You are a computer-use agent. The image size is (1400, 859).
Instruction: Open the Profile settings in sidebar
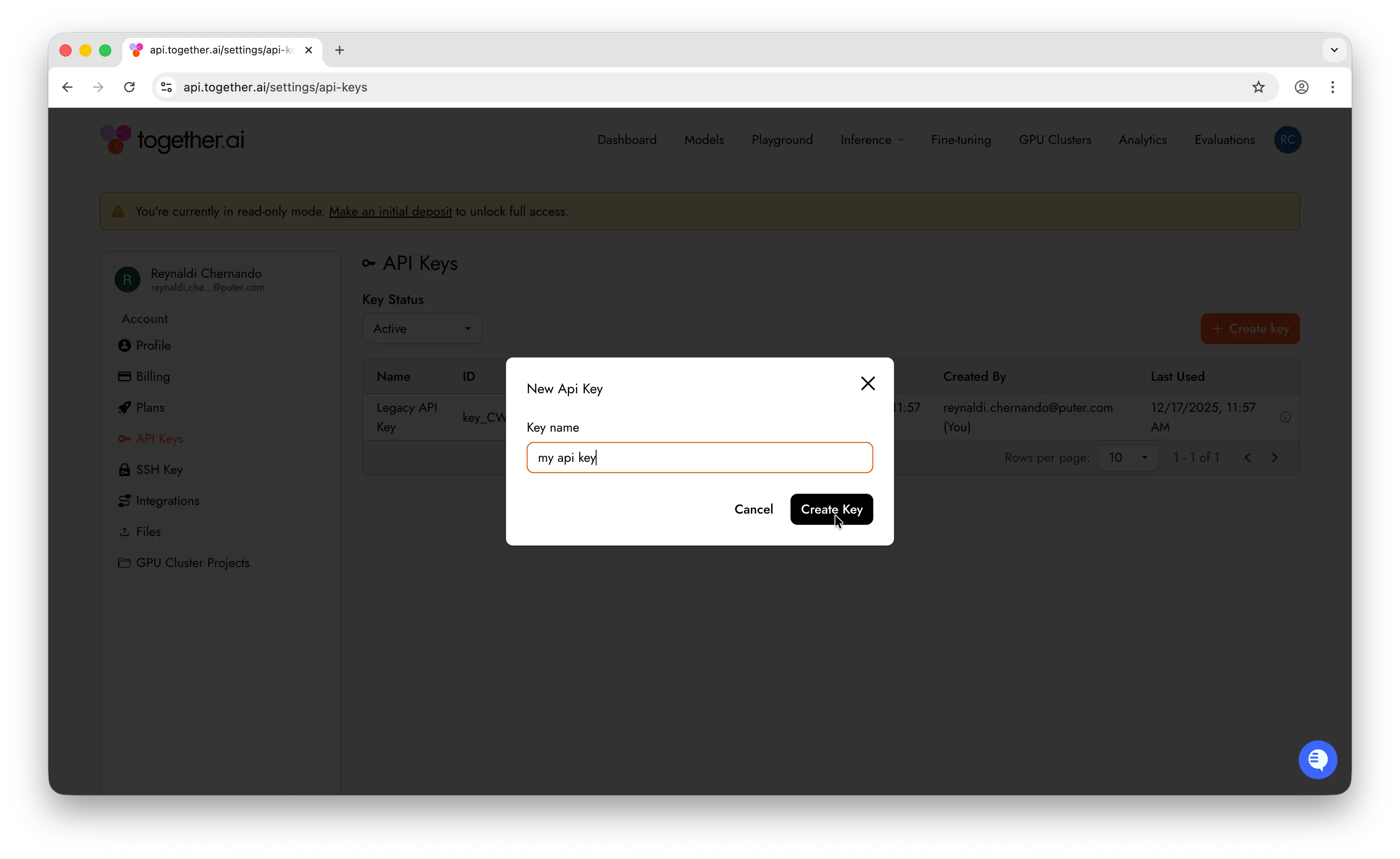(x=153, y=345)
